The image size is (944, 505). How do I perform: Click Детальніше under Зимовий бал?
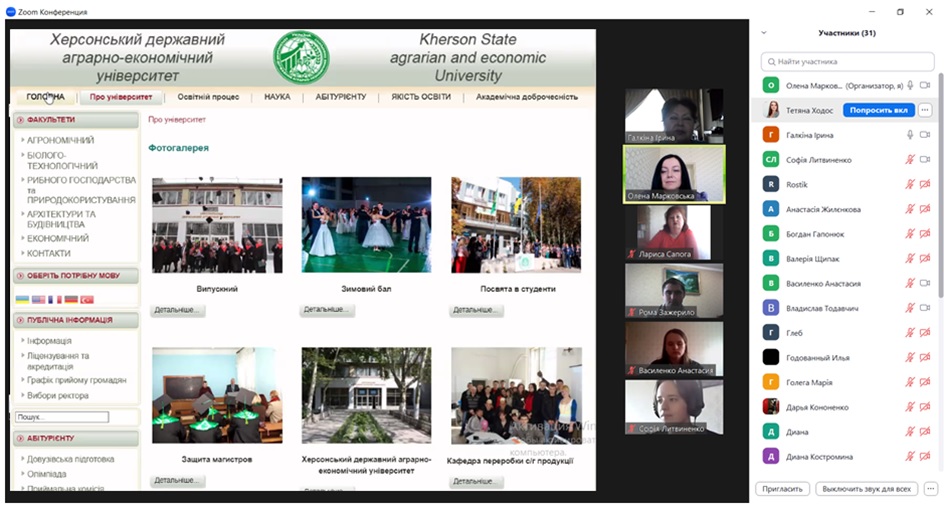click(326, 310)
